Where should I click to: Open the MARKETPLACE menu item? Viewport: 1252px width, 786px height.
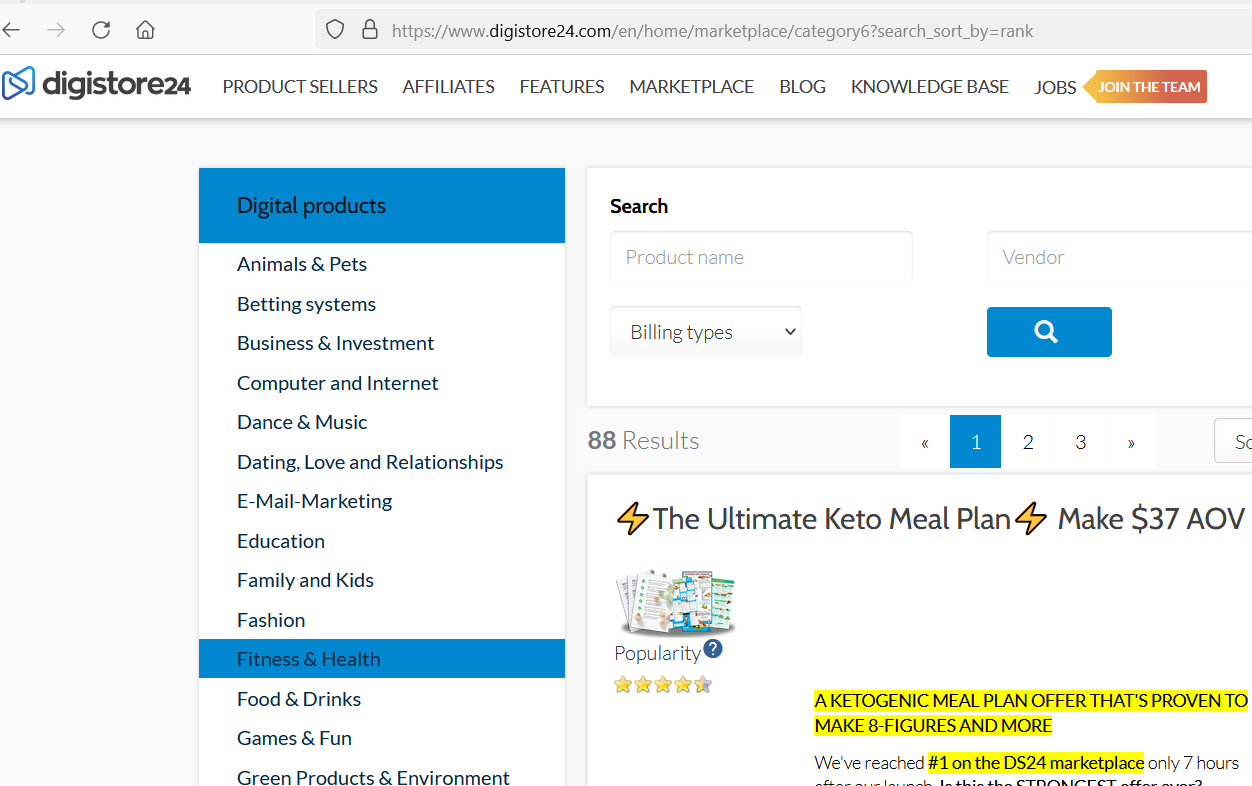692,87
